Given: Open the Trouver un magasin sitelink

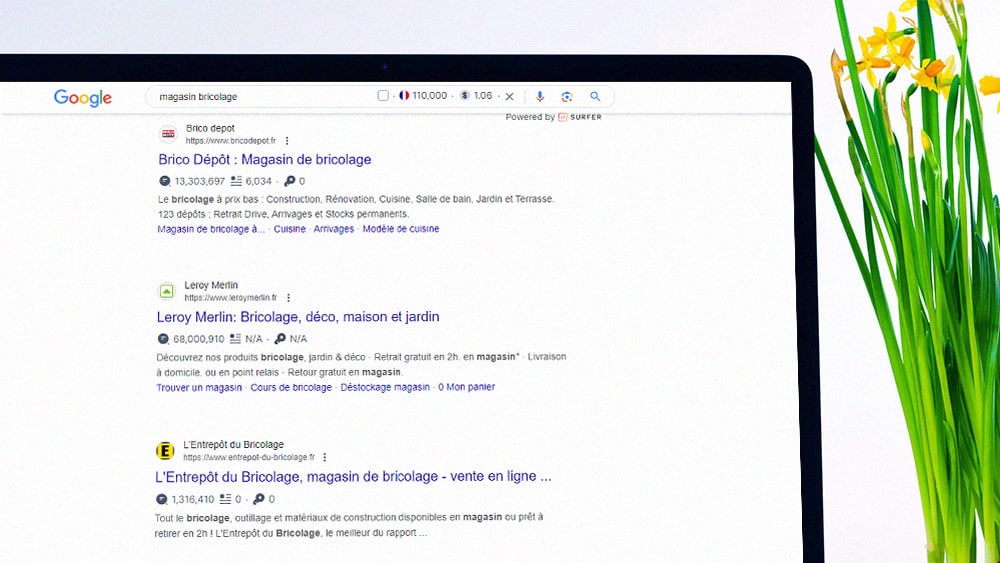Looking at the screenshot, I should pyautogui.click(x=199, y=387).
